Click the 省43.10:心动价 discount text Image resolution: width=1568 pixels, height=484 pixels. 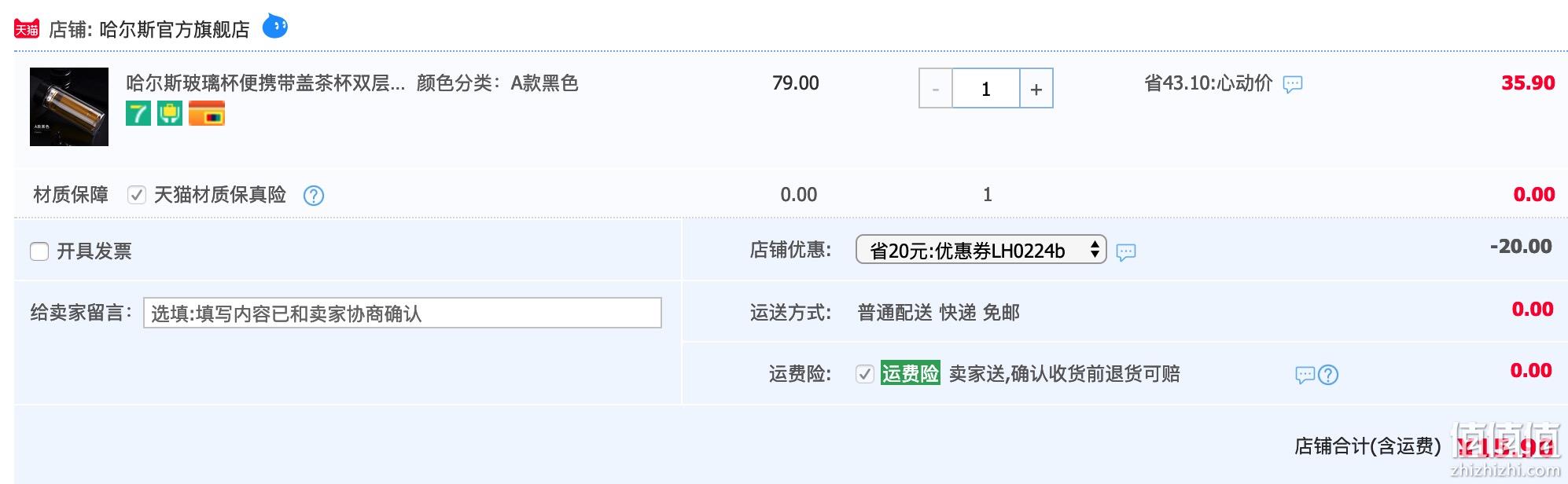tap(1208, 83)
